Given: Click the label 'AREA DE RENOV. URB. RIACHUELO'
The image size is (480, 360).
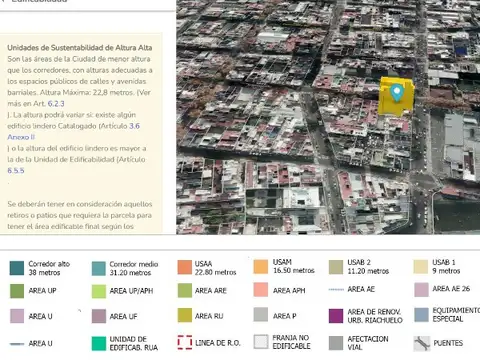Looking at the screenshot, I should [375, 316].
